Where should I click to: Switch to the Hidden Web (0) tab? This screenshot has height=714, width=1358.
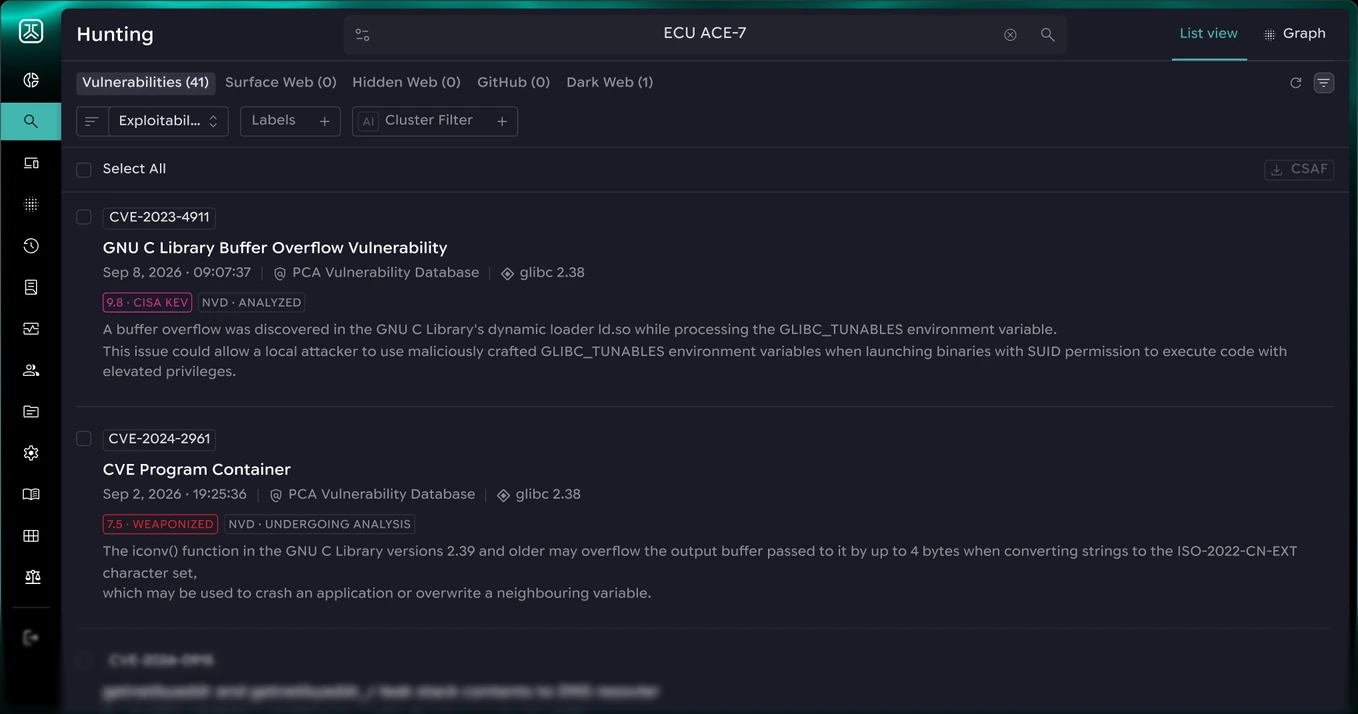[406, 83]
